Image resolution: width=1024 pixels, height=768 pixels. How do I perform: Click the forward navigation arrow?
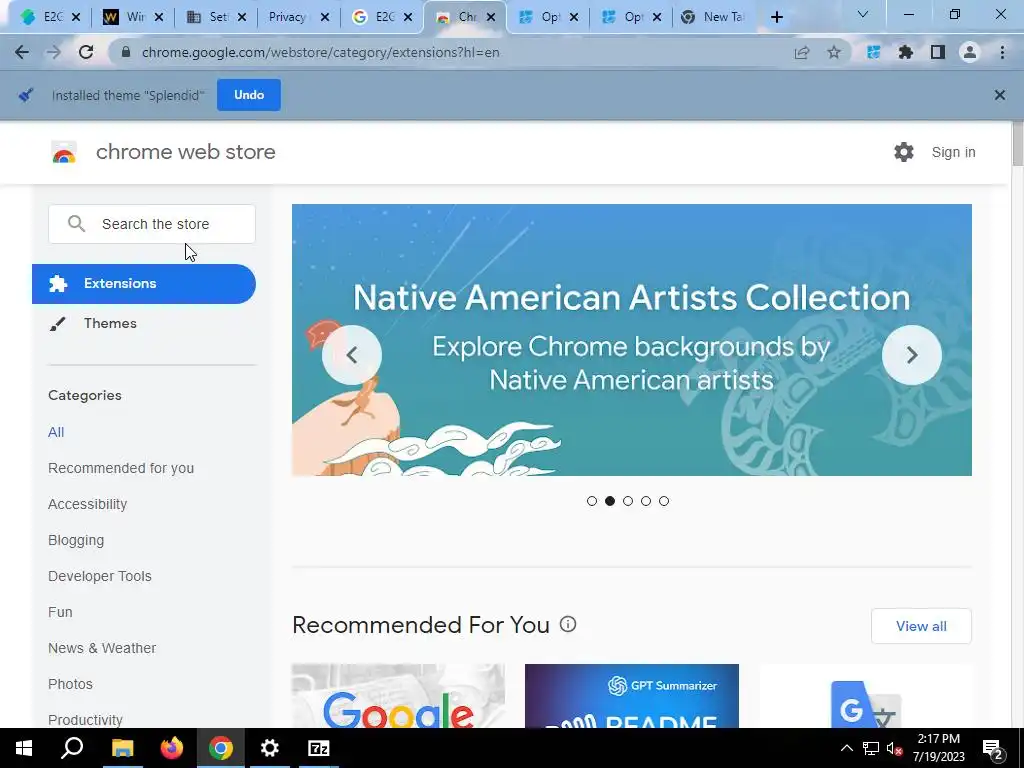click(54, 52)
